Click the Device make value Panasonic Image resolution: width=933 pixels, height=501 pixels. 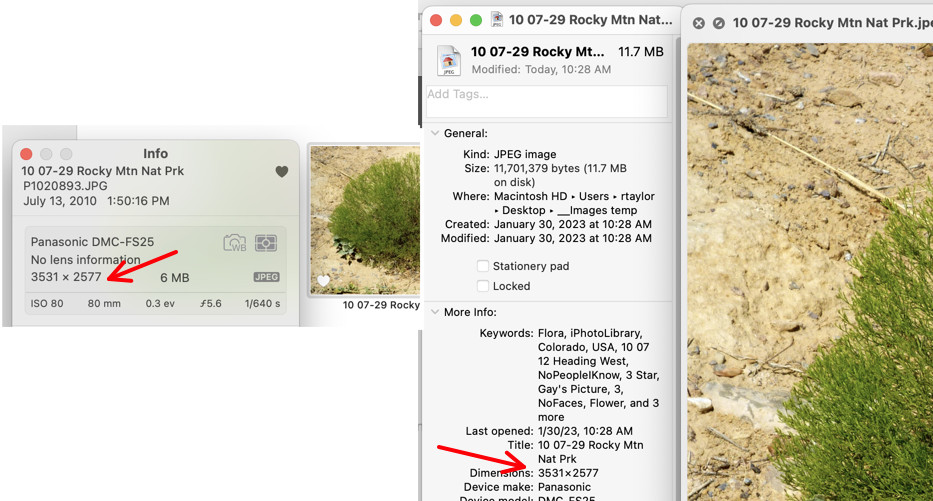tap(564, 487)
